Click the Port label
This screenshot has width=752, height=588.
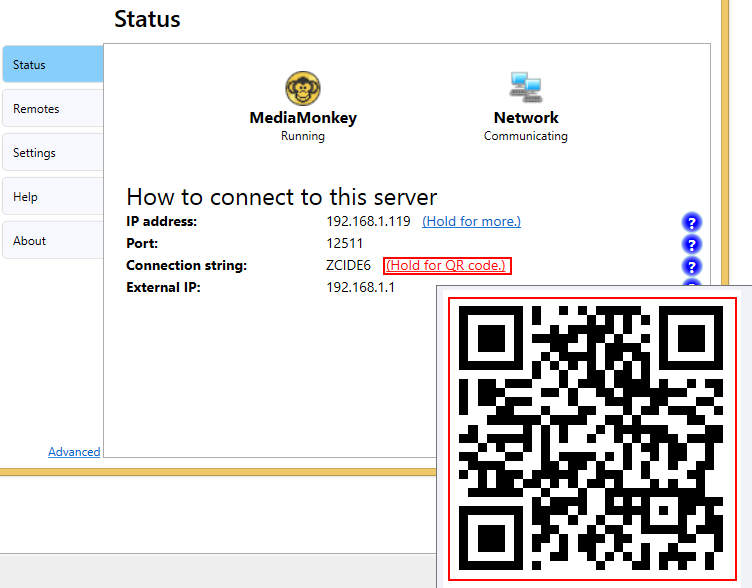click(x=142, y=243)
